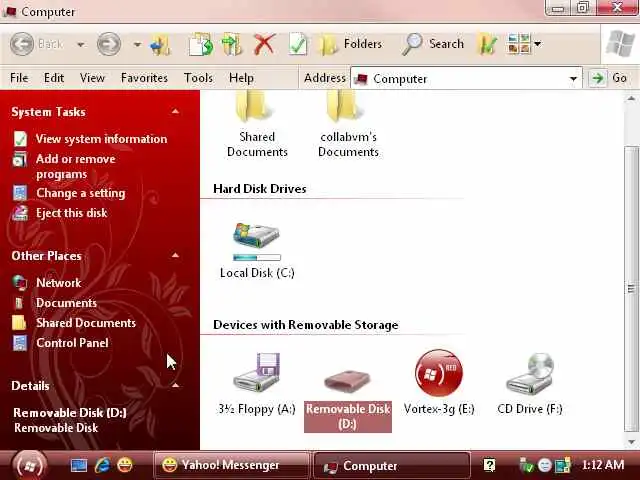Open the Back history dropdown arrow

pyautogui.click(x=81, y=44)
